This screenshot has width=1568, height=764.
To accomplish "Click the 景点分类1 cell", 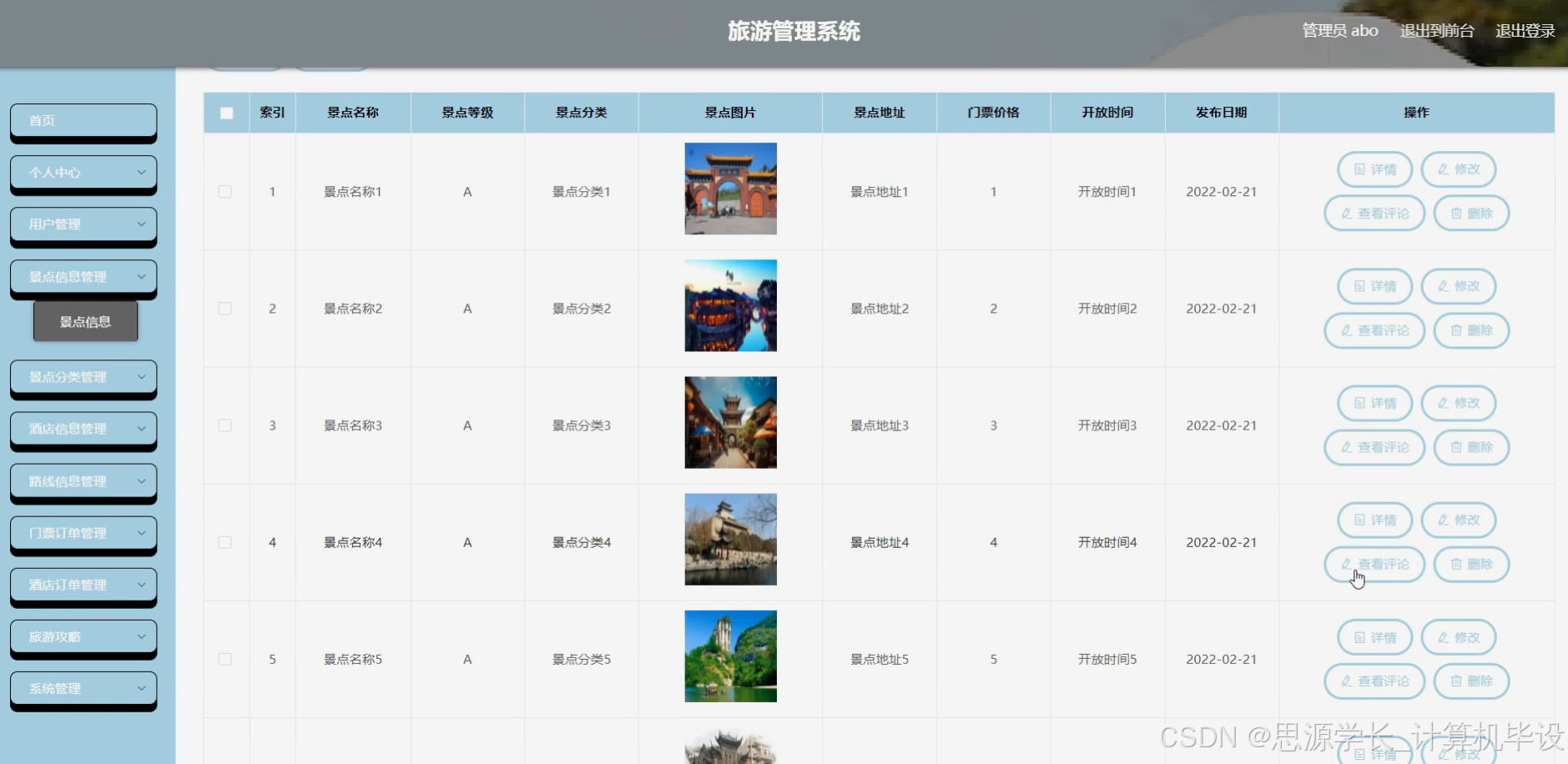I will click(x=582, y=192).
